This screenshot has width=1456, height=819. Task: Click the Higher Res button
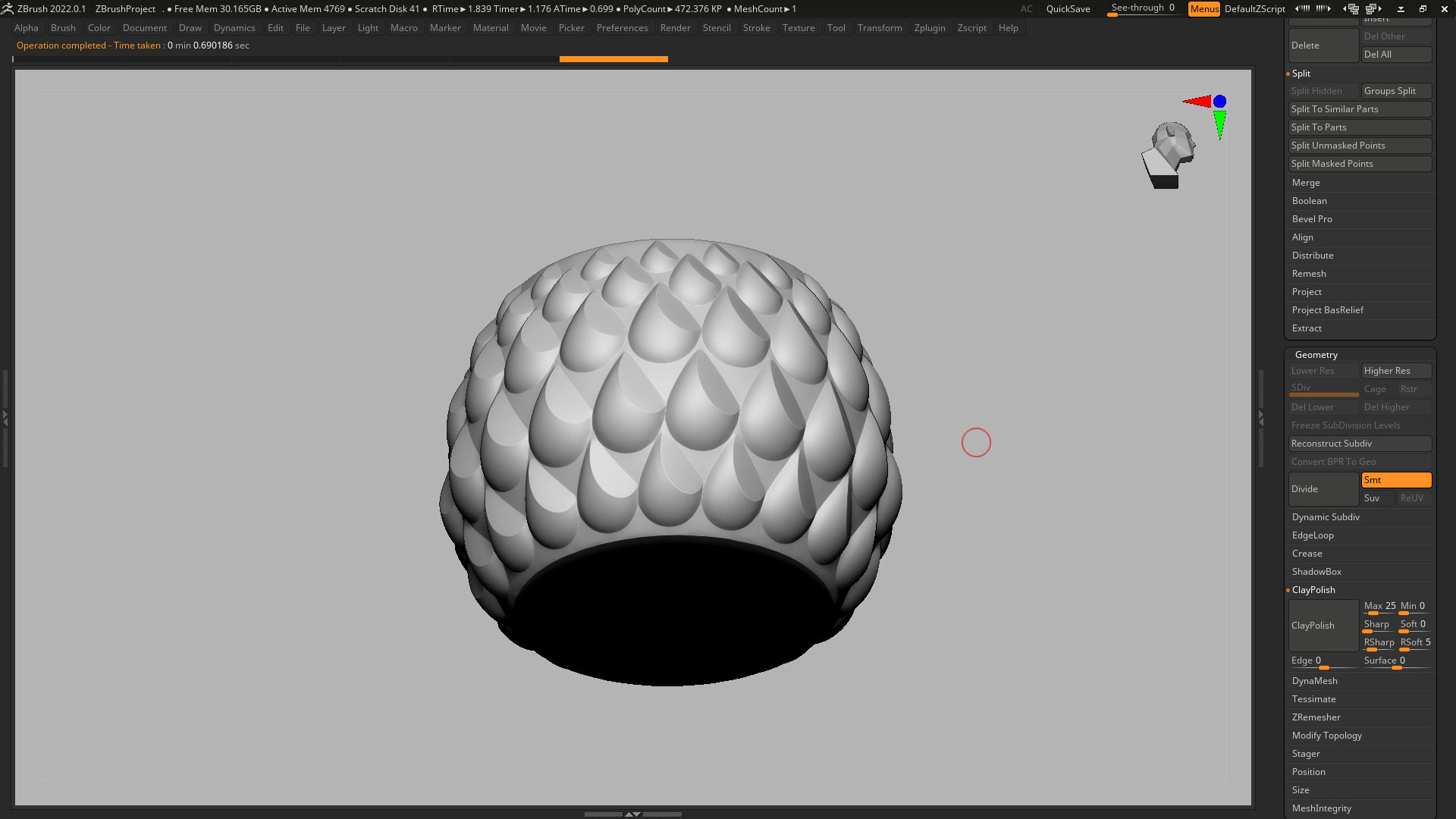coord(1396,371)
